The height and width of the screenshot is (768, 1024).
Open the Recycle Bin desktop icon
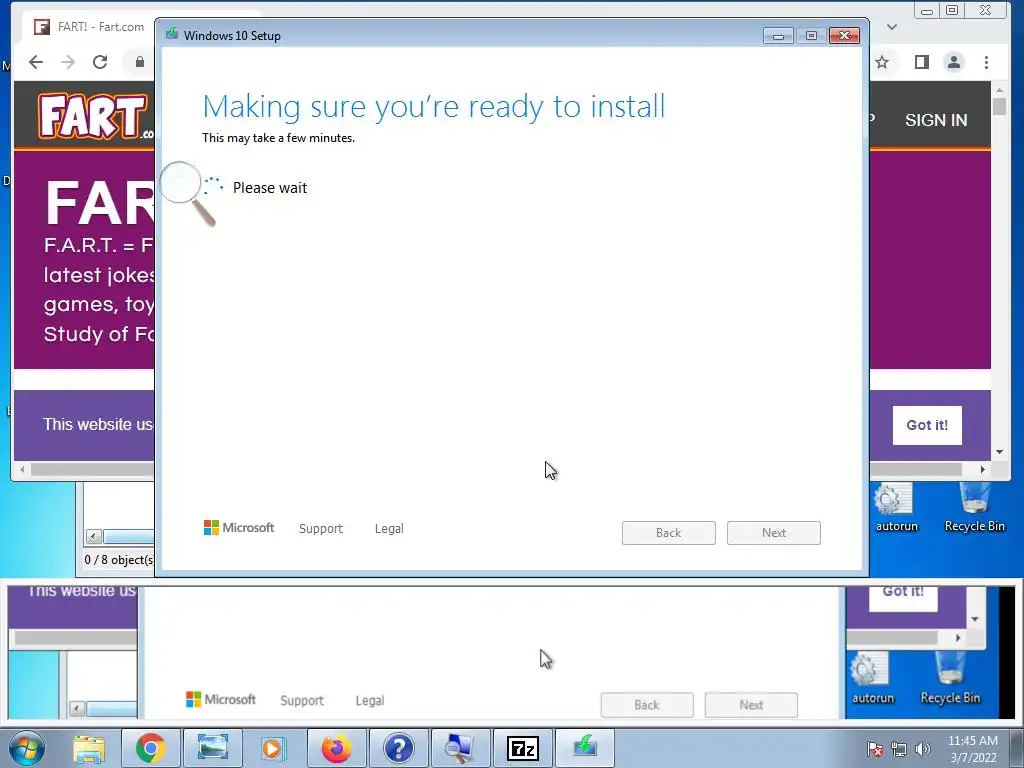[x=974, y=509]
